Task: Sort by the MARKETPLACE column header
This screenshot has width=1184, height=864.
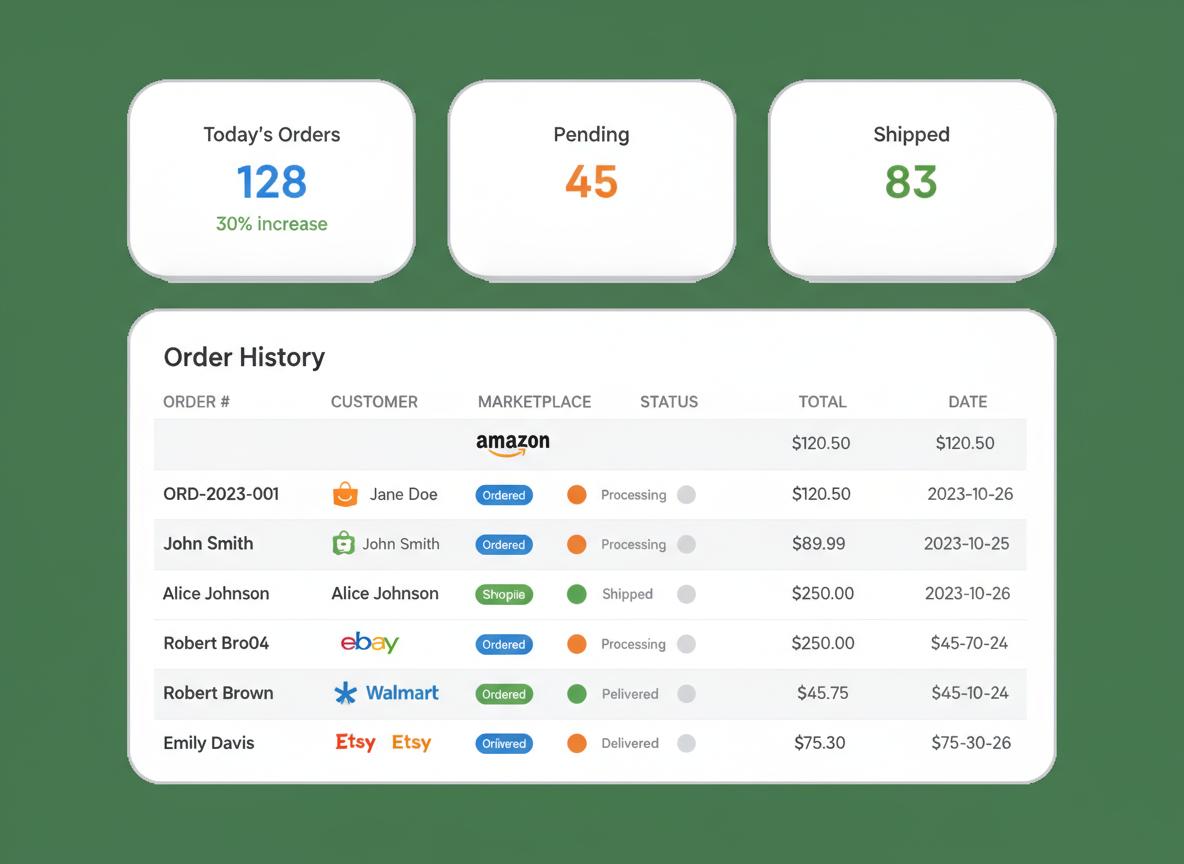Action: tap(535, 402)
